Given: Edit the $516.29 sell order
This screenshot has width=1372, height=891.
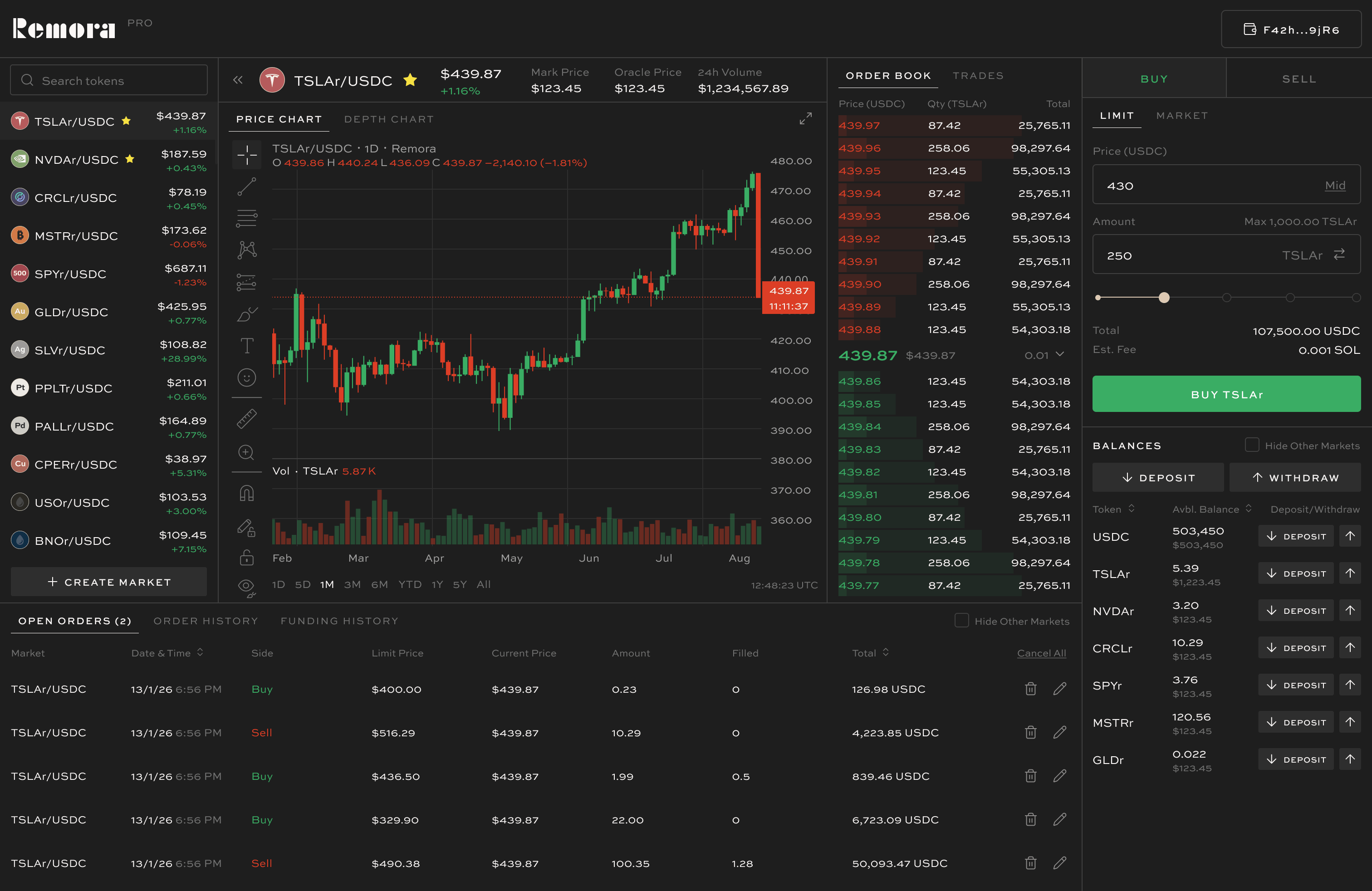Looking at the screenshot, I should pos(1059,733).
